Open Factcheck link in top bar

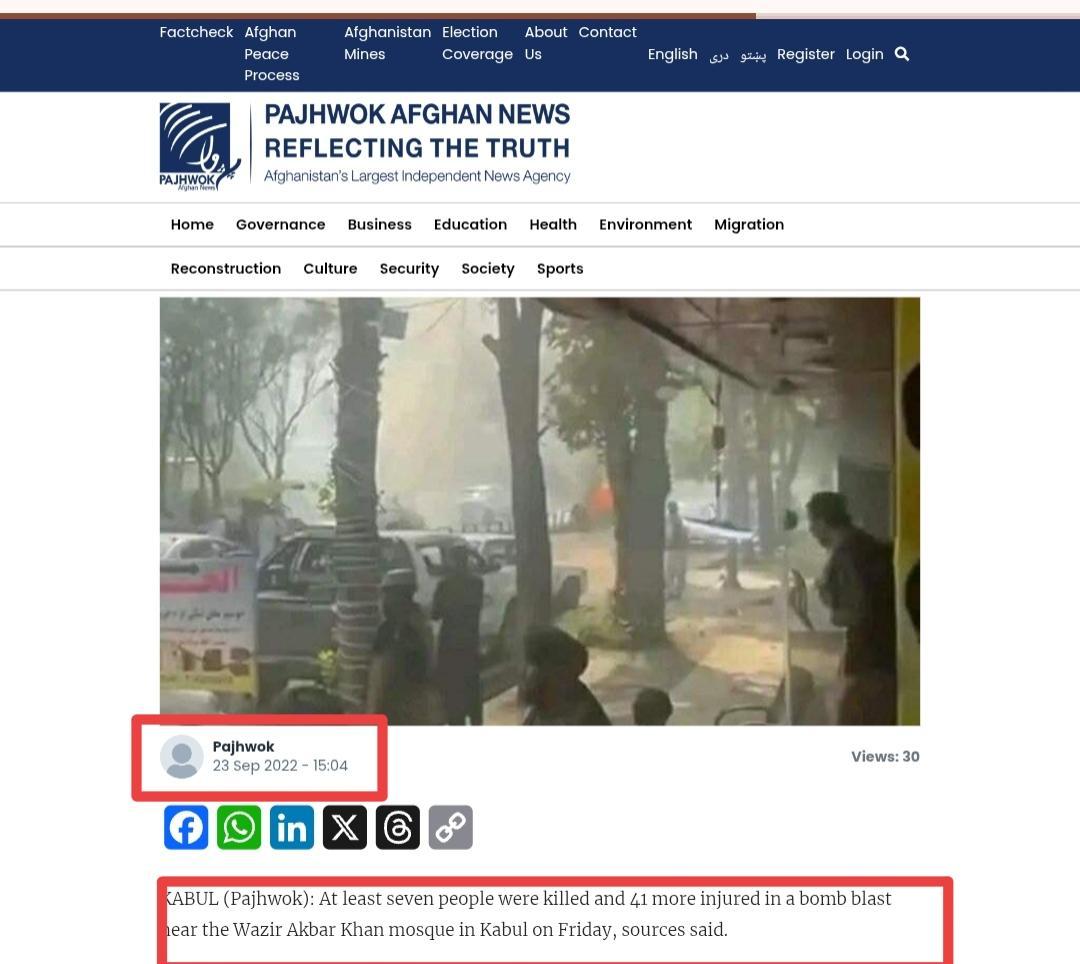click(196, 32)
